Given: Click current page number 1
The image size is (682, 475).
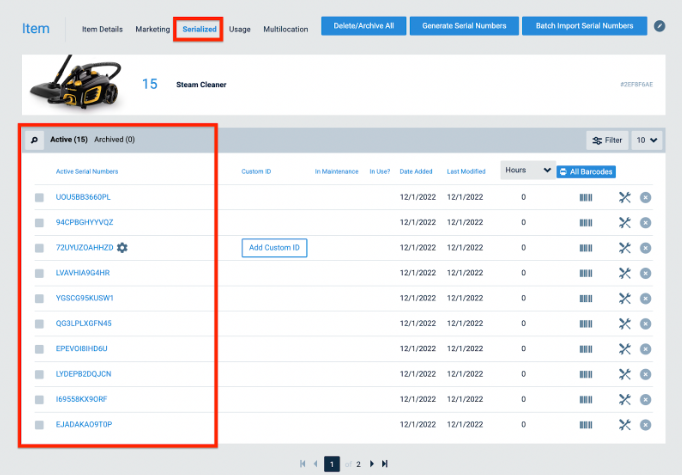Looking at the screenshot, I should click(332, 464).
